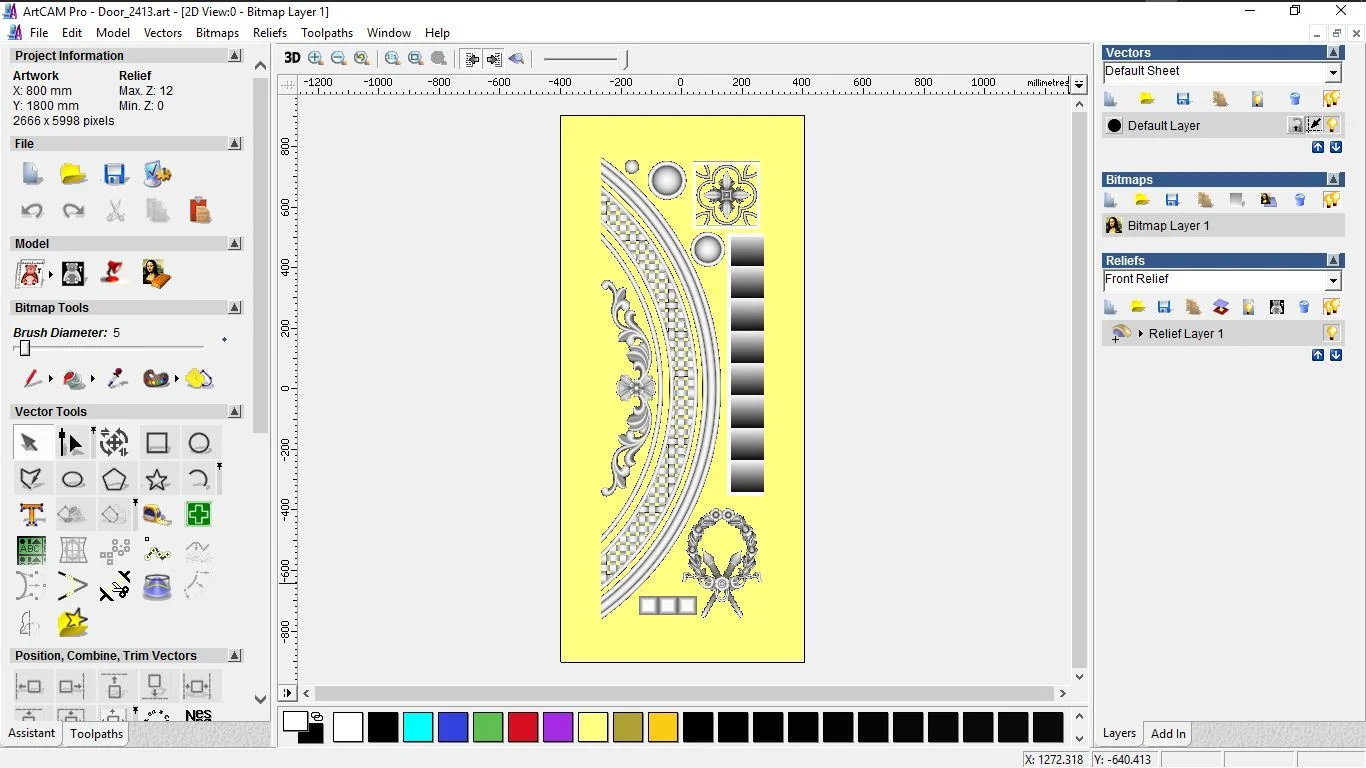Switch to 3D view button

(x=292, y=58)
